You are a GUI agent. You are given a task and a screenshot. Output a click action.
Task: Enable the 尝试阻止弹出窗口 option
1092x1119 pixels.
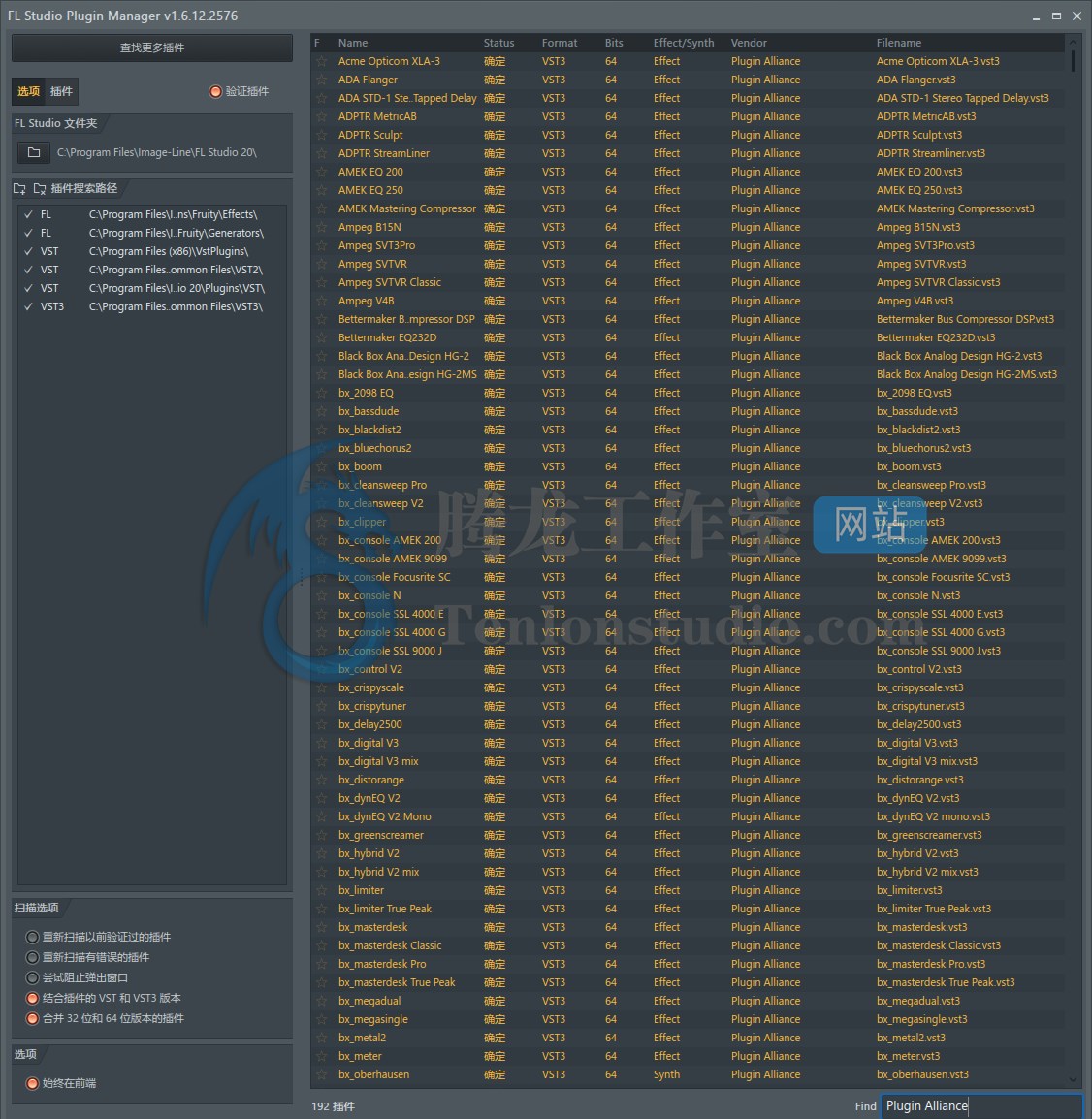[x=32, y=977]
